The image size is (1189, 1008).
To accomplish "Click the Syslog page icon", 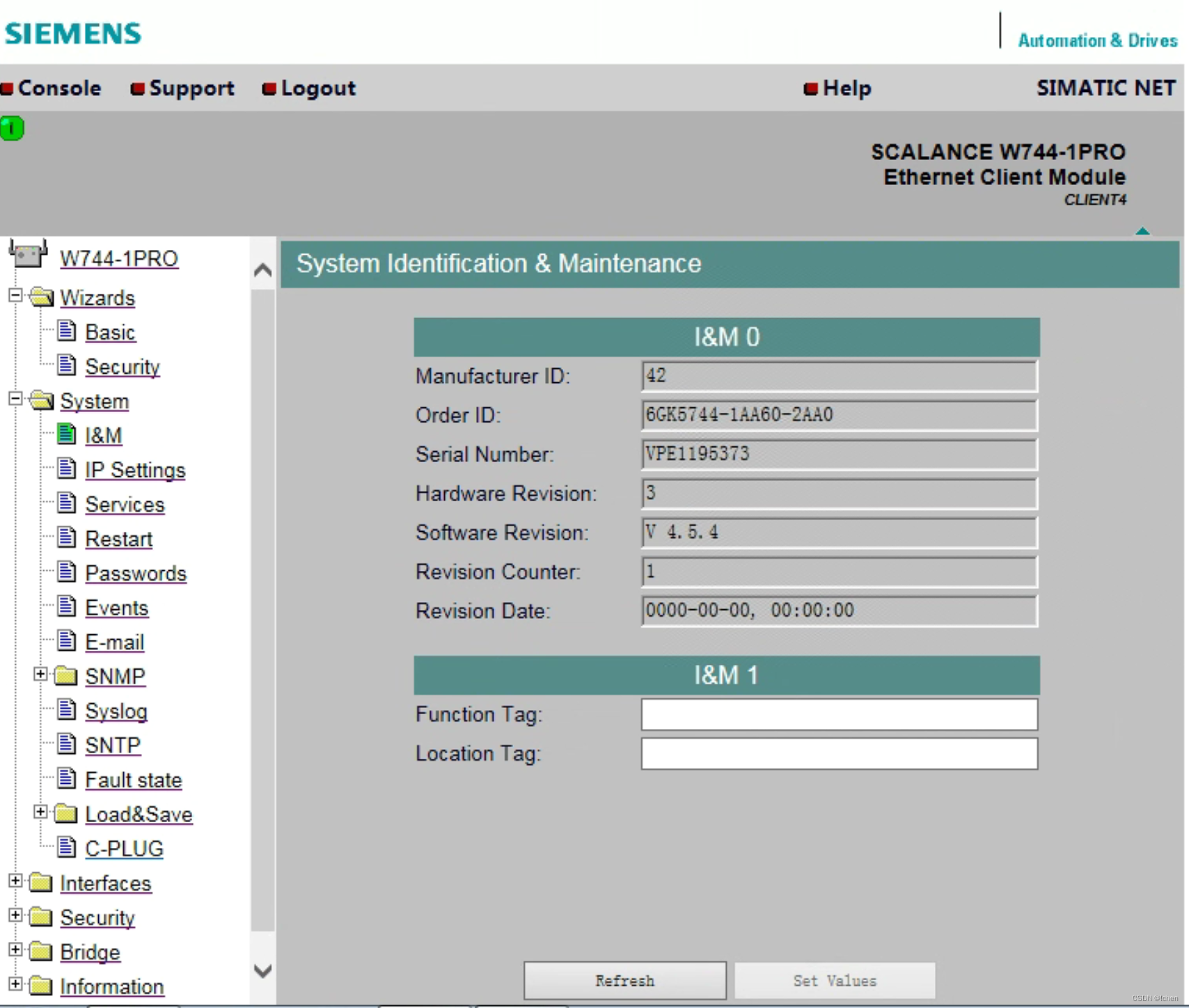I will click(67, 709).
